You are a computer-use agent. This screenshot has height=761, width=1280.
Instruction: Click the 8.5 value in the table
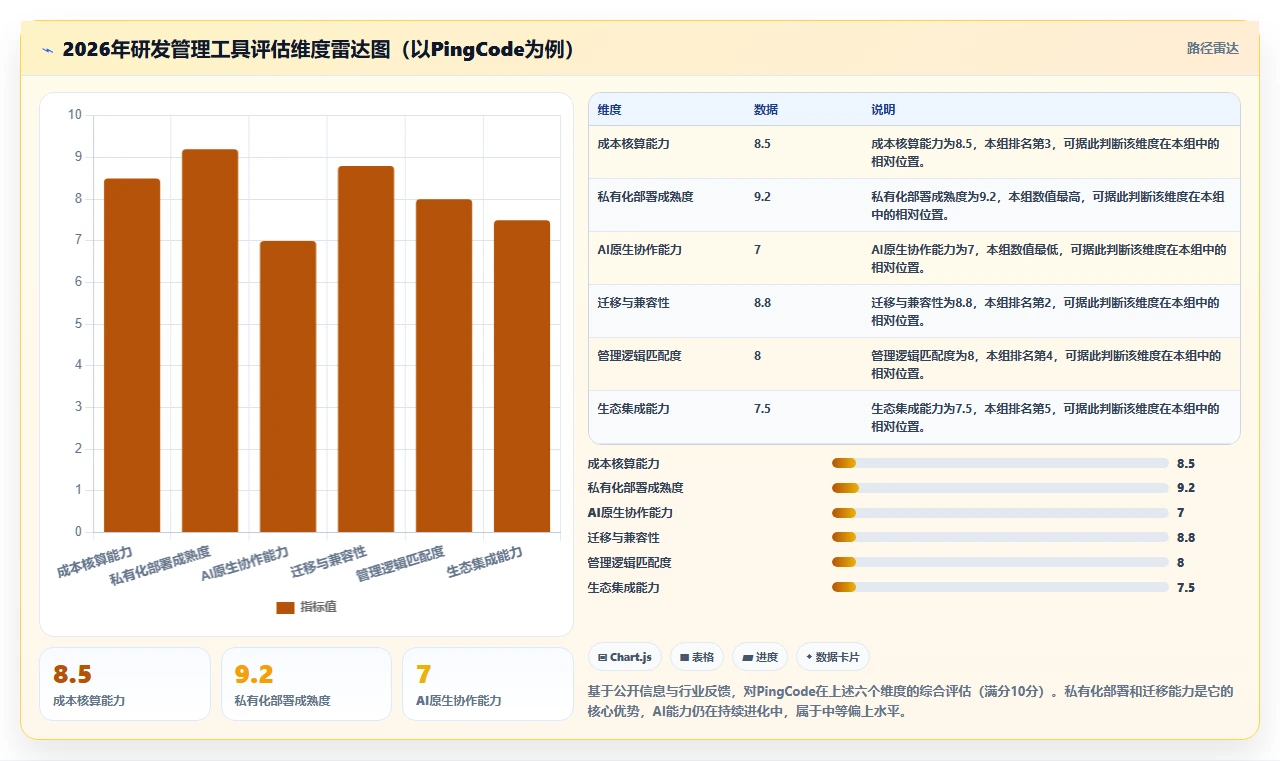(762, 144)
